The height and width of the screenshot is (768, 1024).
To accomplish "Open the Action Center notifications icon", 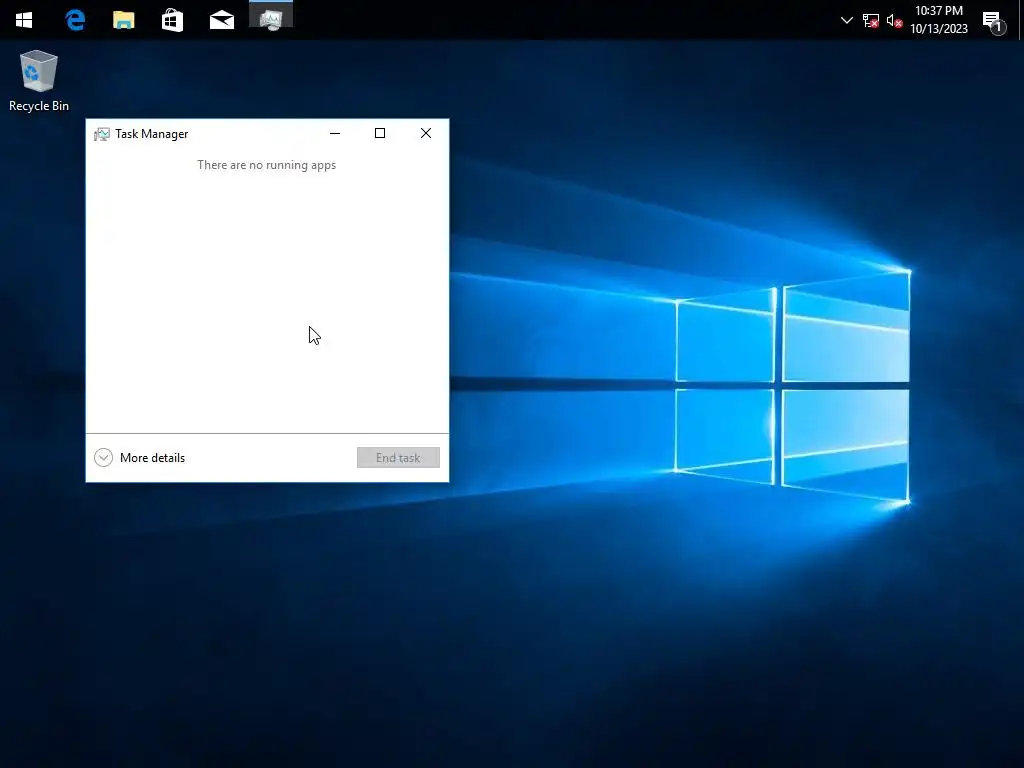I will point(995,22).
